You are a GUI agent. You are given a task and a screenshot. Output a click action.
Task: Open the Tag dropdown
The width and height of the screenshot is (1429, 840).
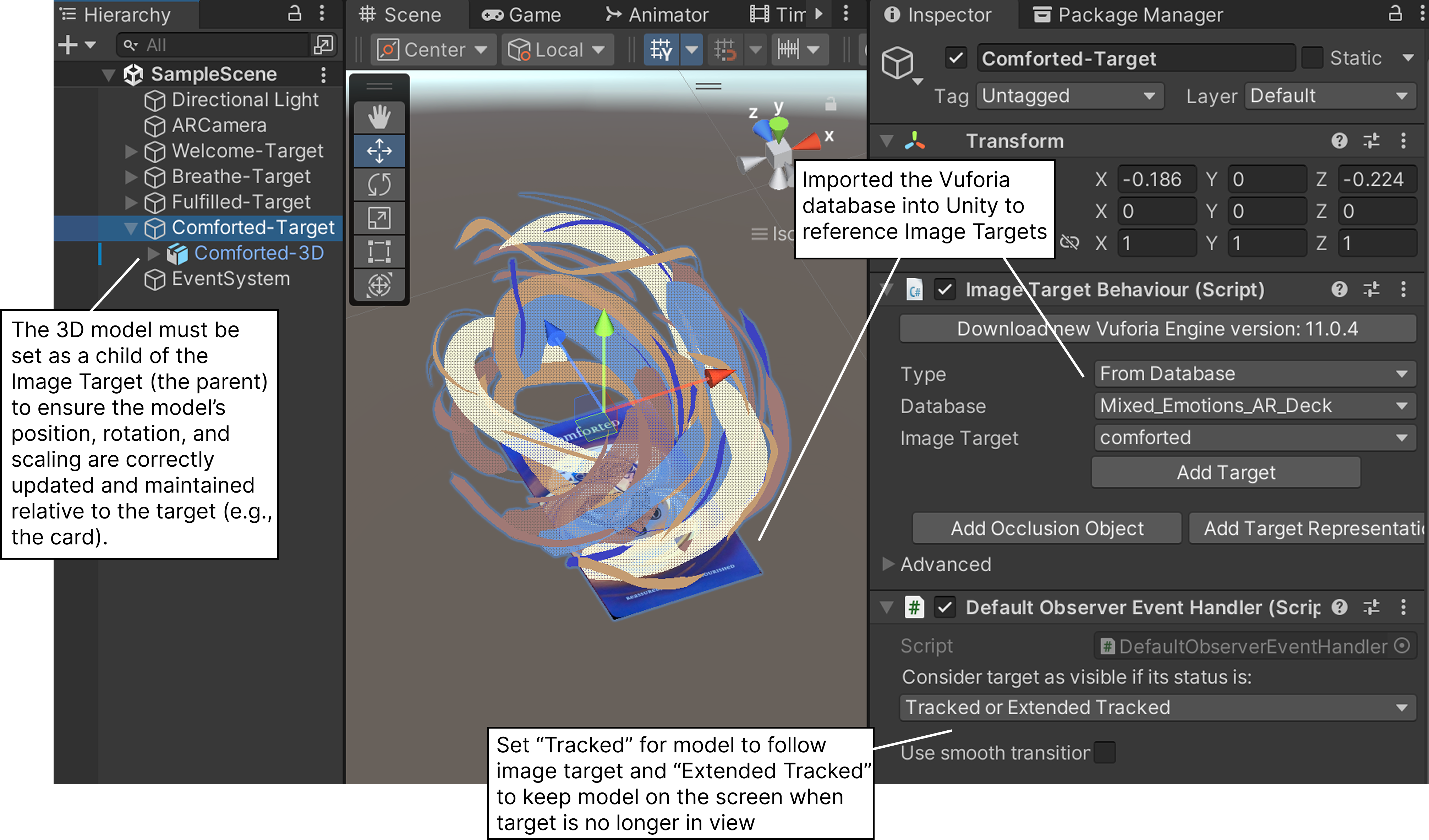pos(1070,96)
